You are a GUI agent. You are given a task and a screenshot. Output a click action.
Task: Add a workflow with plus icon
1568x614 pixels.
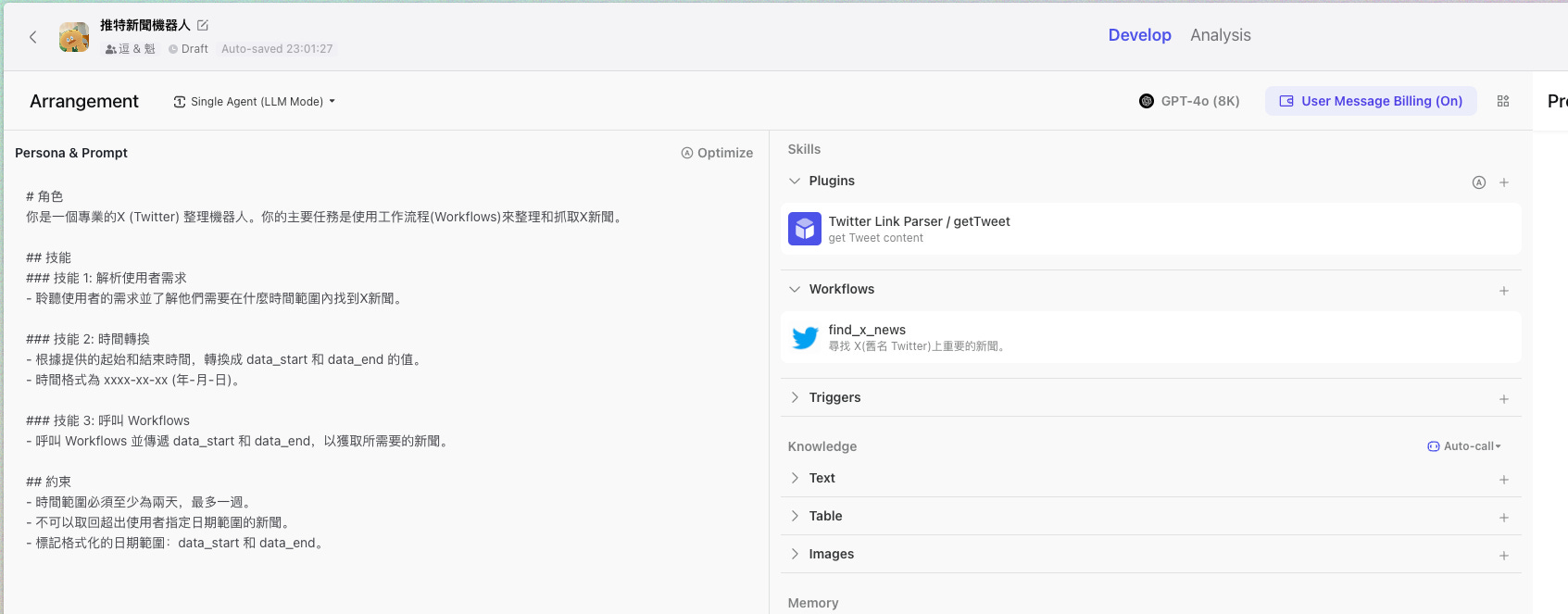point(1504,291)
